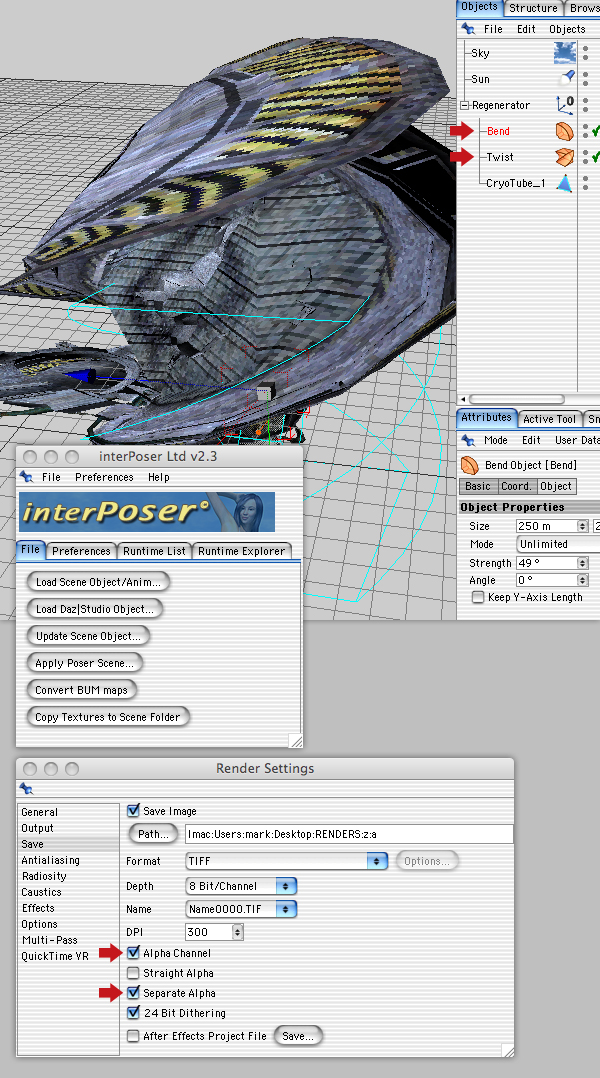Uncheck the Save Image checkbox
600x1078 pixels.
click(133, 811)
